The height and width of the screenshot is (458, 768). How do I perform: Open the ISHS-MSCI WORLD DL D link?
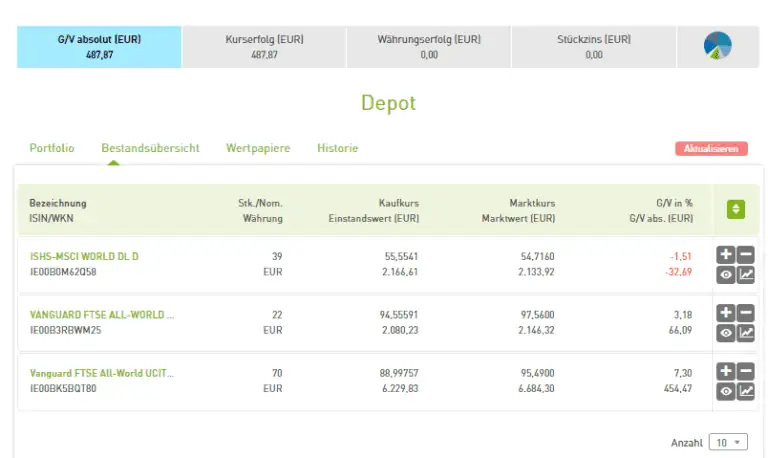(x=84, y=256)
